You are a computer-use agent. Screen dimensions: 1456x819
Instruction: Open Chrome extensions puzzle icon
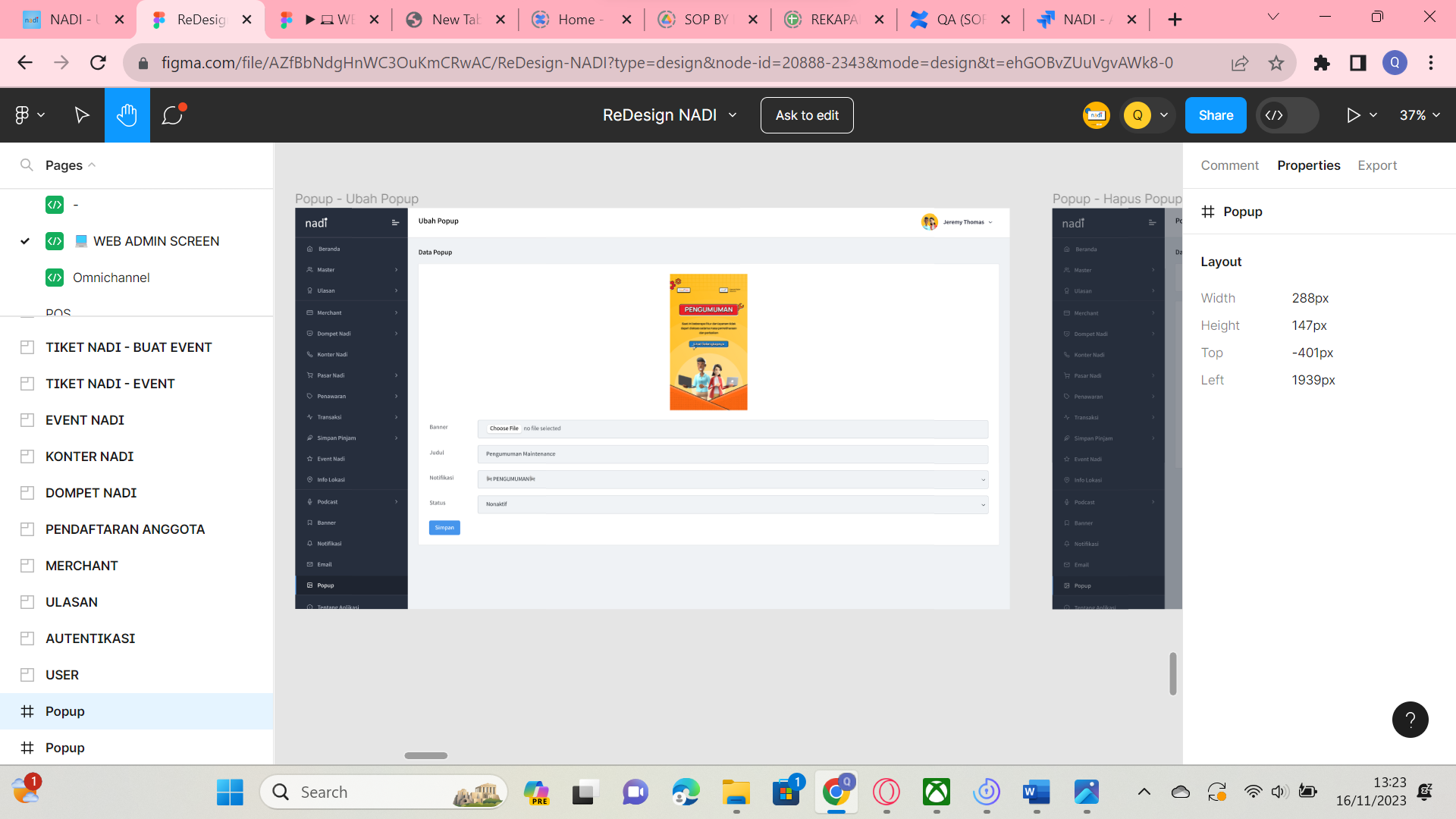click(x=1322, y=63)
